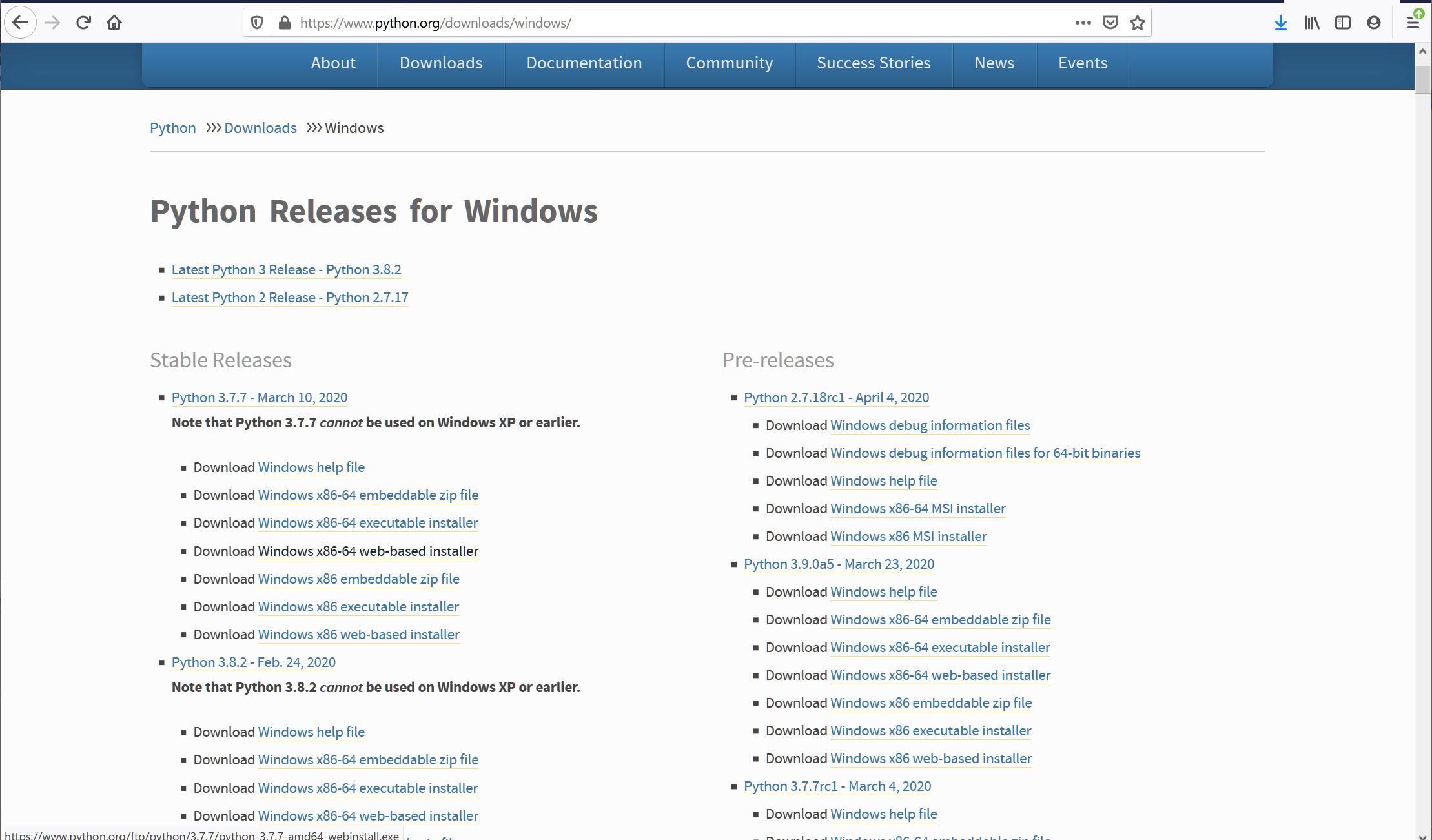The width and height of the screenshot is (1432, 840).
Task: Open the About nav menu
Action: pos(333,63)
